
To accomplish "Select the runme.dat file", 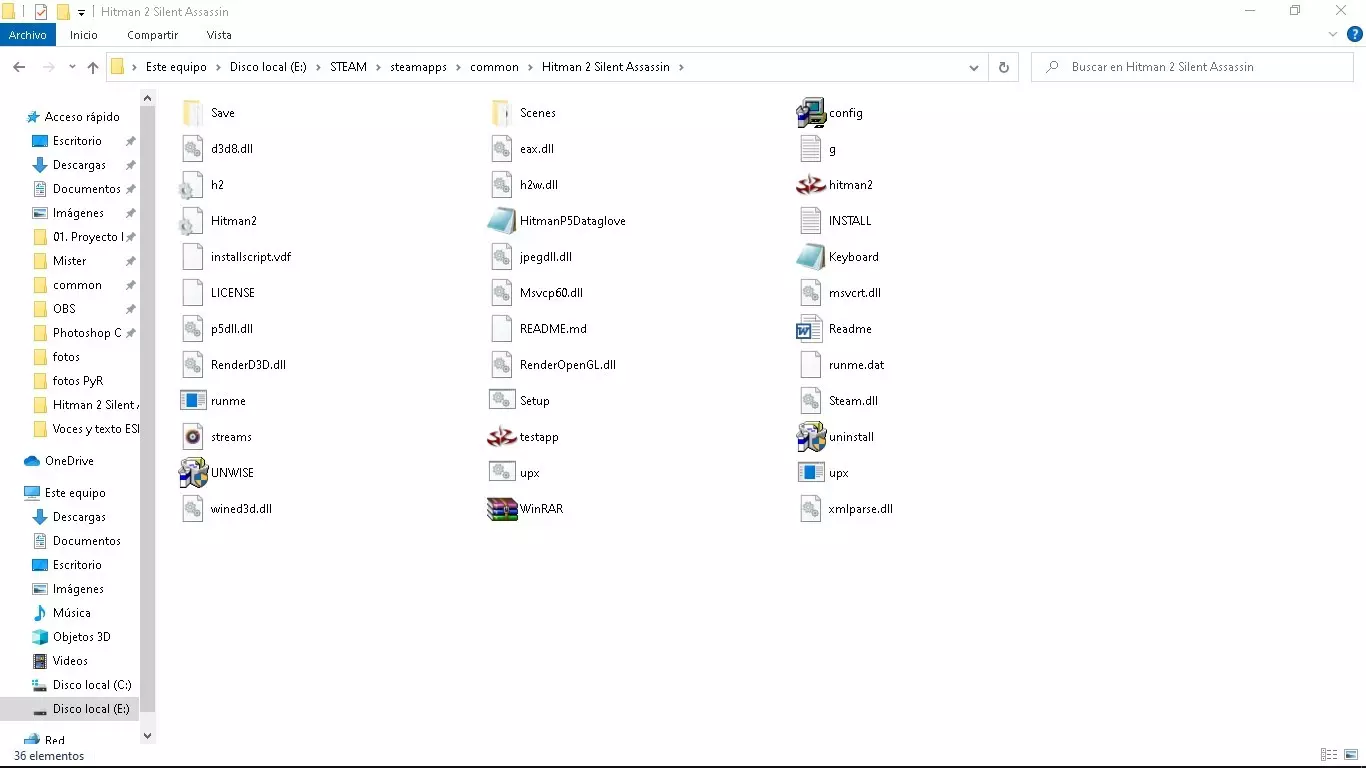I will 842,365.
